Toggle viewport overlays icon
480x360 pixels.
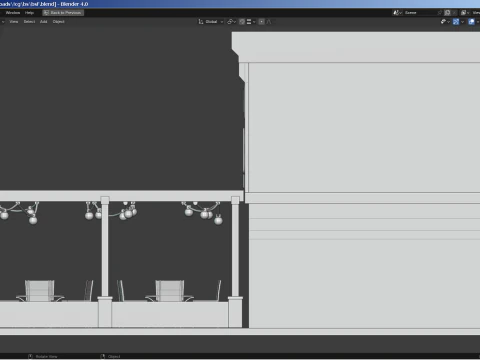click(471, 22)
